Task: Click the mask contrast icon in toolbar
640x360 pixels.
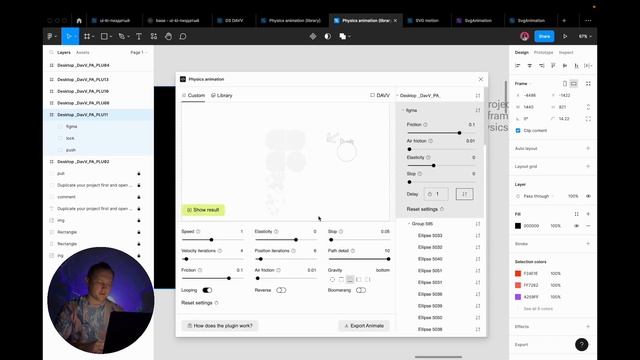Action: point(327,36)
